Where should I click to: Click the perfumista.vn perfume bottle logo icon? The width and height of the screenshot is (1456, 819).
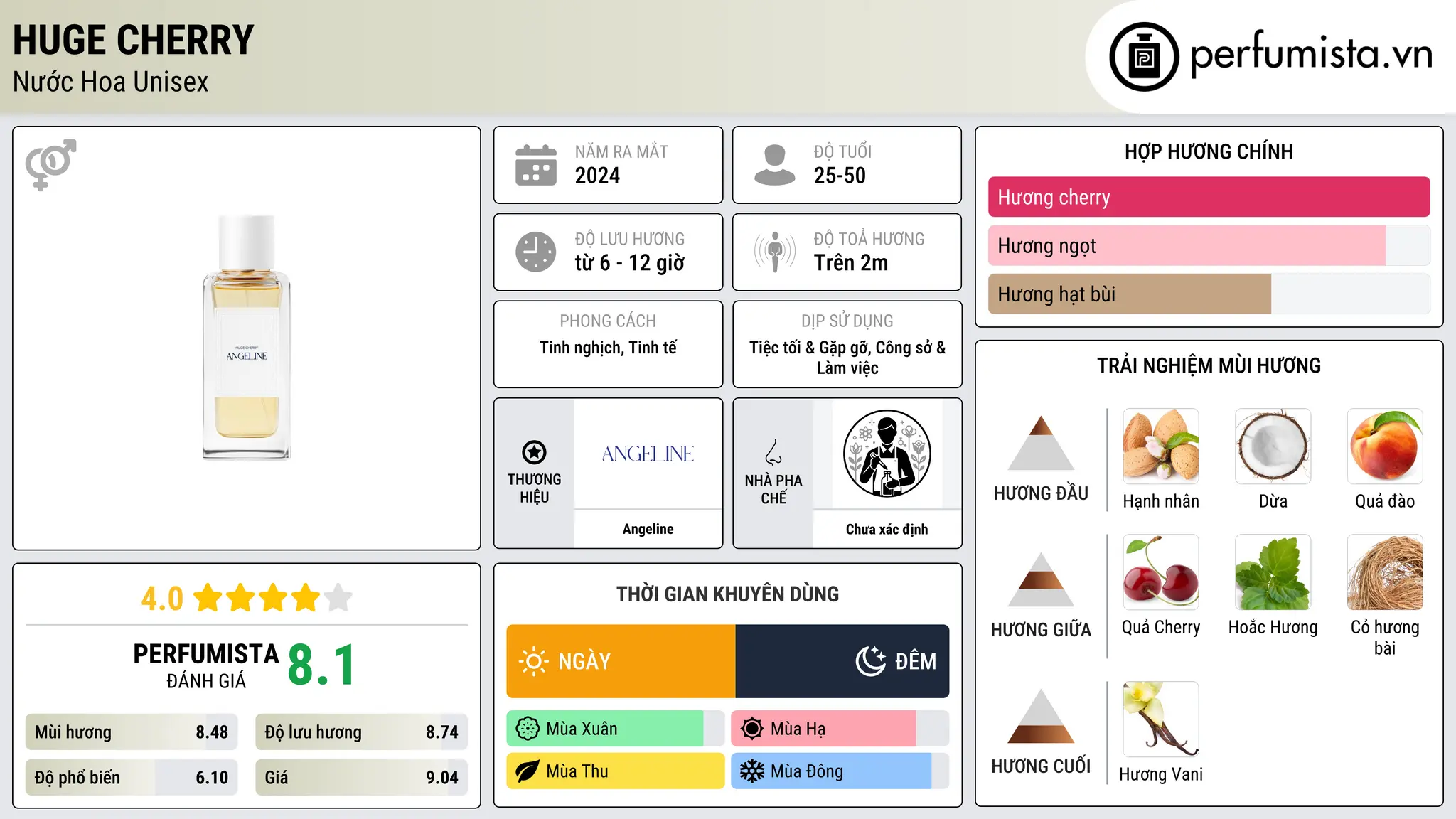click(1144, 57)
